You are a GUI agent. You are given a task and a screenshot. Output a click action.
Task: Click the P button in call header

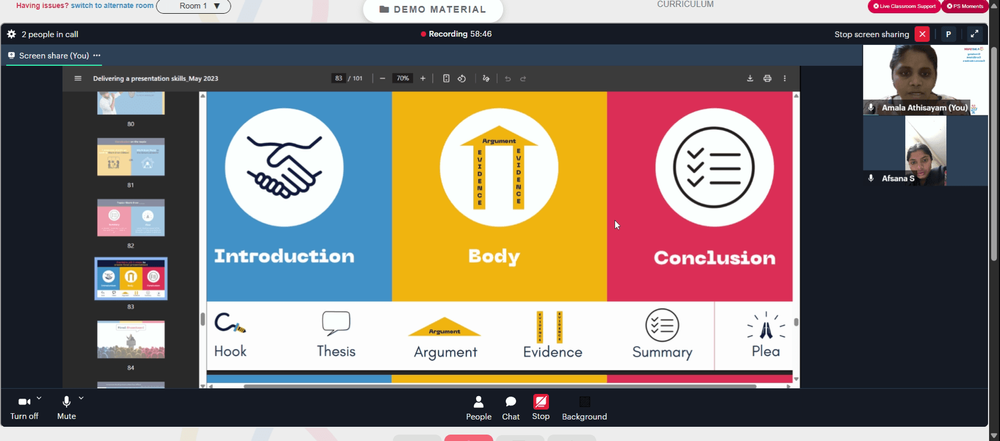coord(948,34)
